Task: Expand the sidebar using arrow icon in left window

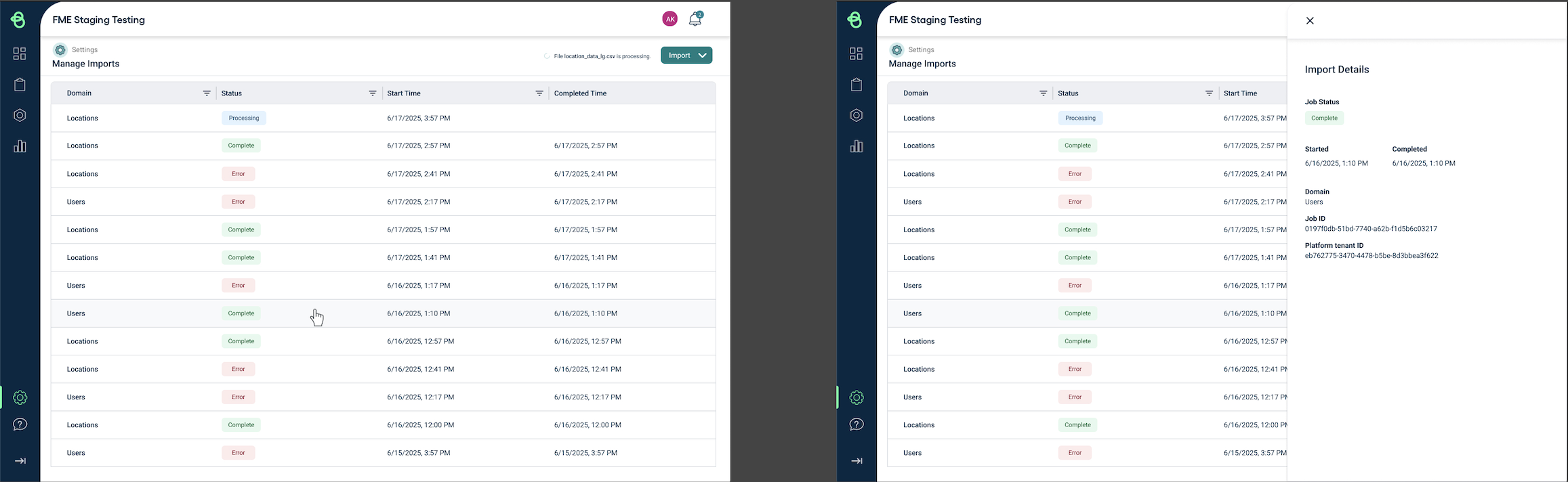Action: (x=20, y=461)
